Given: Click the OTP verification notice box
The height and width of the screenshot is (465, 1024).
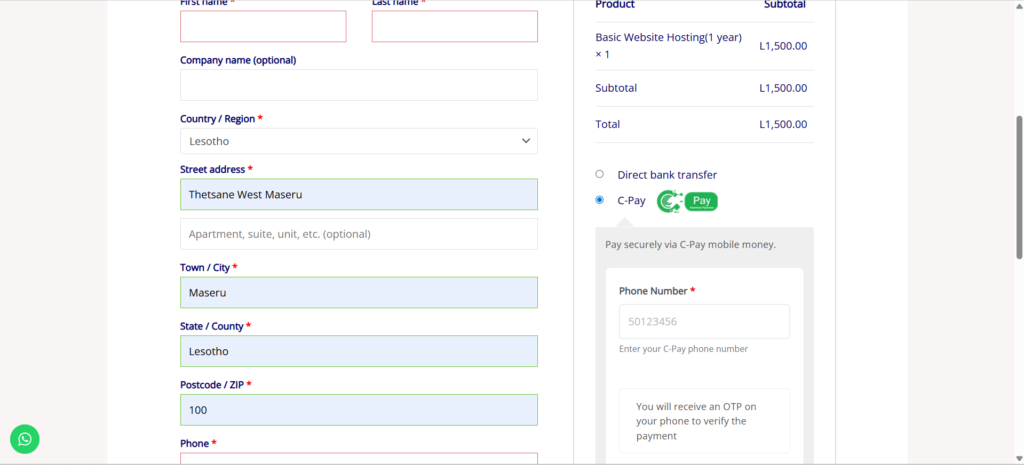Looking at the screenshot, I should 704,421.
